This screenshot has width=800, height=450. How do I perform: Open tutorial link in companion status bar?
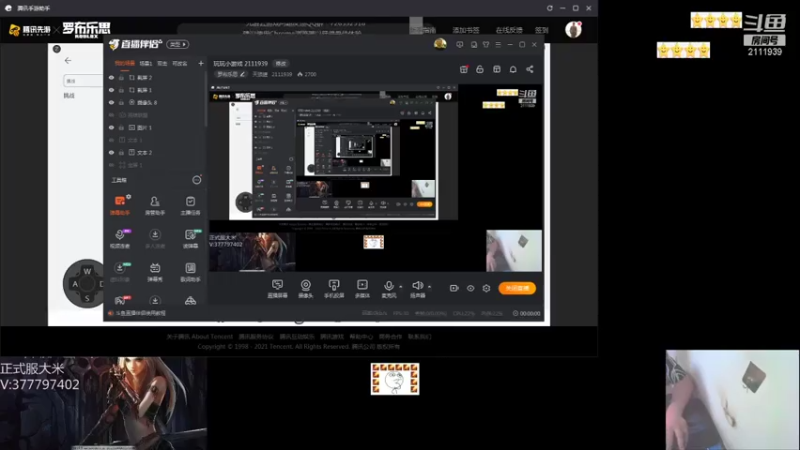pos(140,313)
